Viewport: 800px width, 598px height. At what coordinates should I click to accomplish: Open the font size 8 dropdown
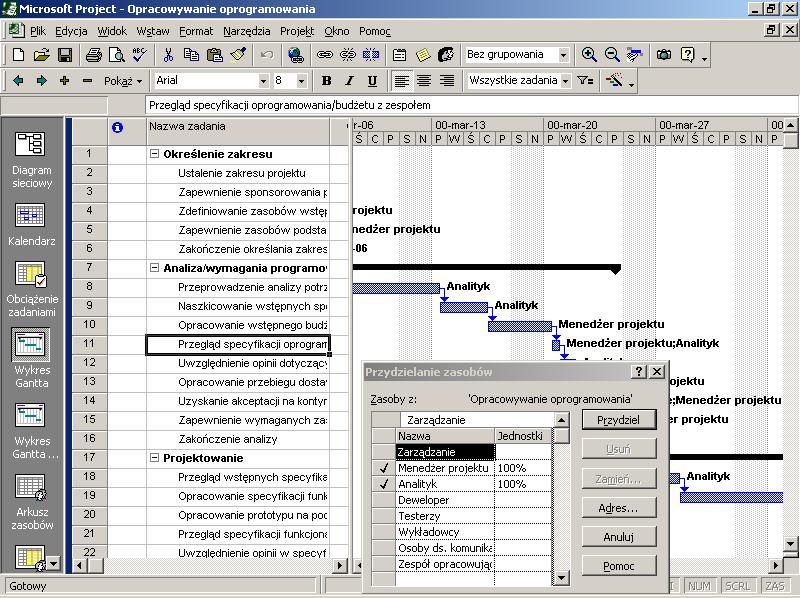coord(302,81)
